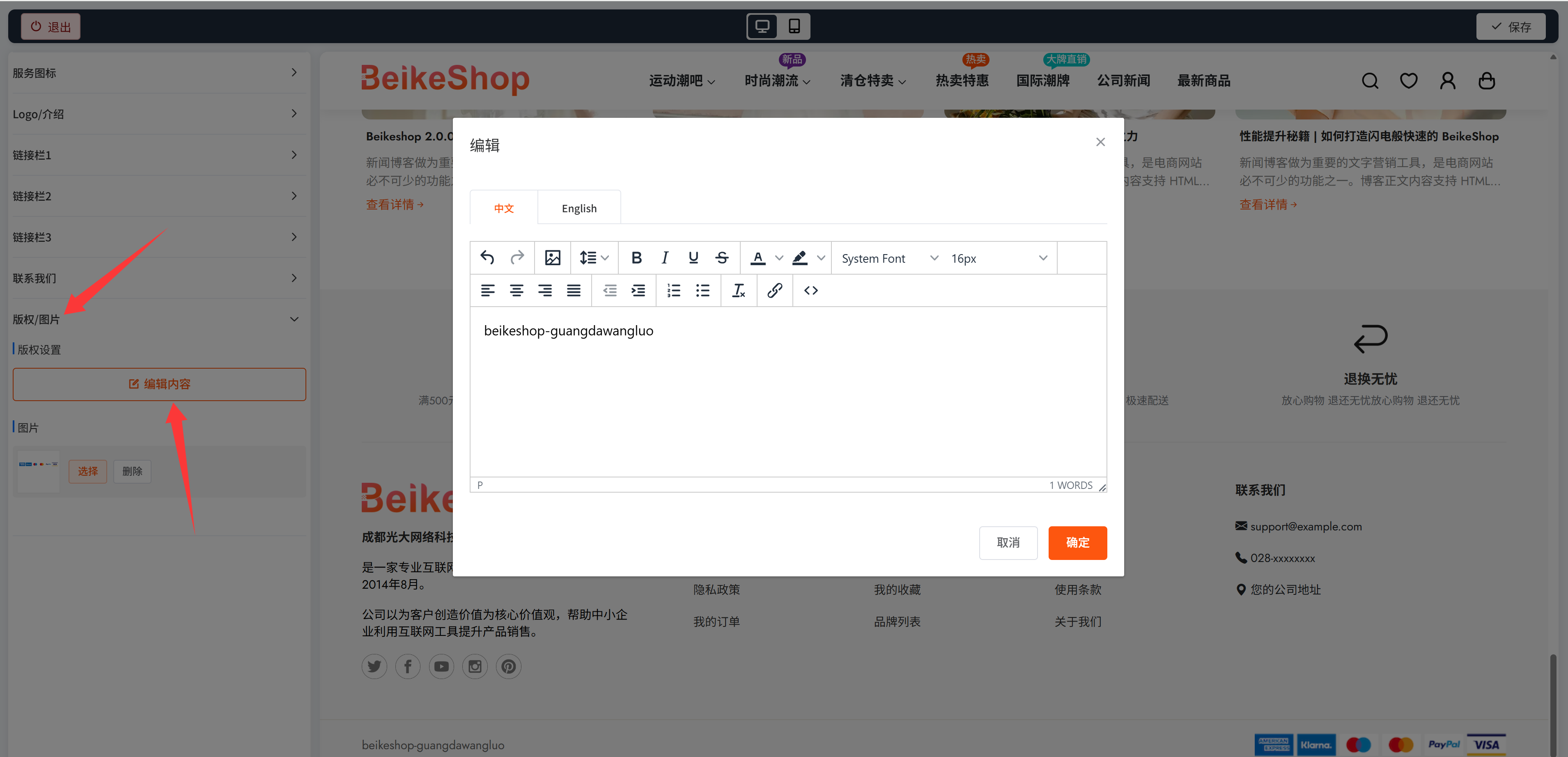Clear text formatting with the remove-format icon
1568x757 pixels.
point(738,290)
